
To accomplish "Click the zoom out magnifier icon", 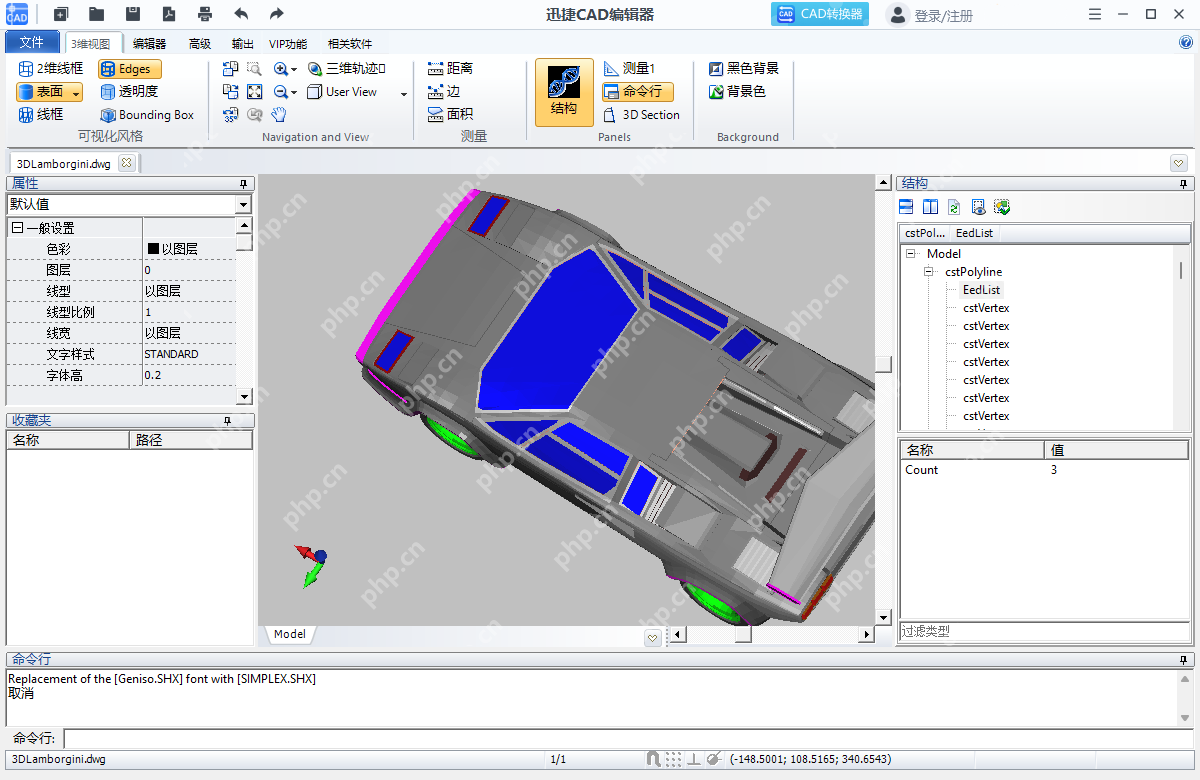I will pyautogui.click(x=281, y=92).
